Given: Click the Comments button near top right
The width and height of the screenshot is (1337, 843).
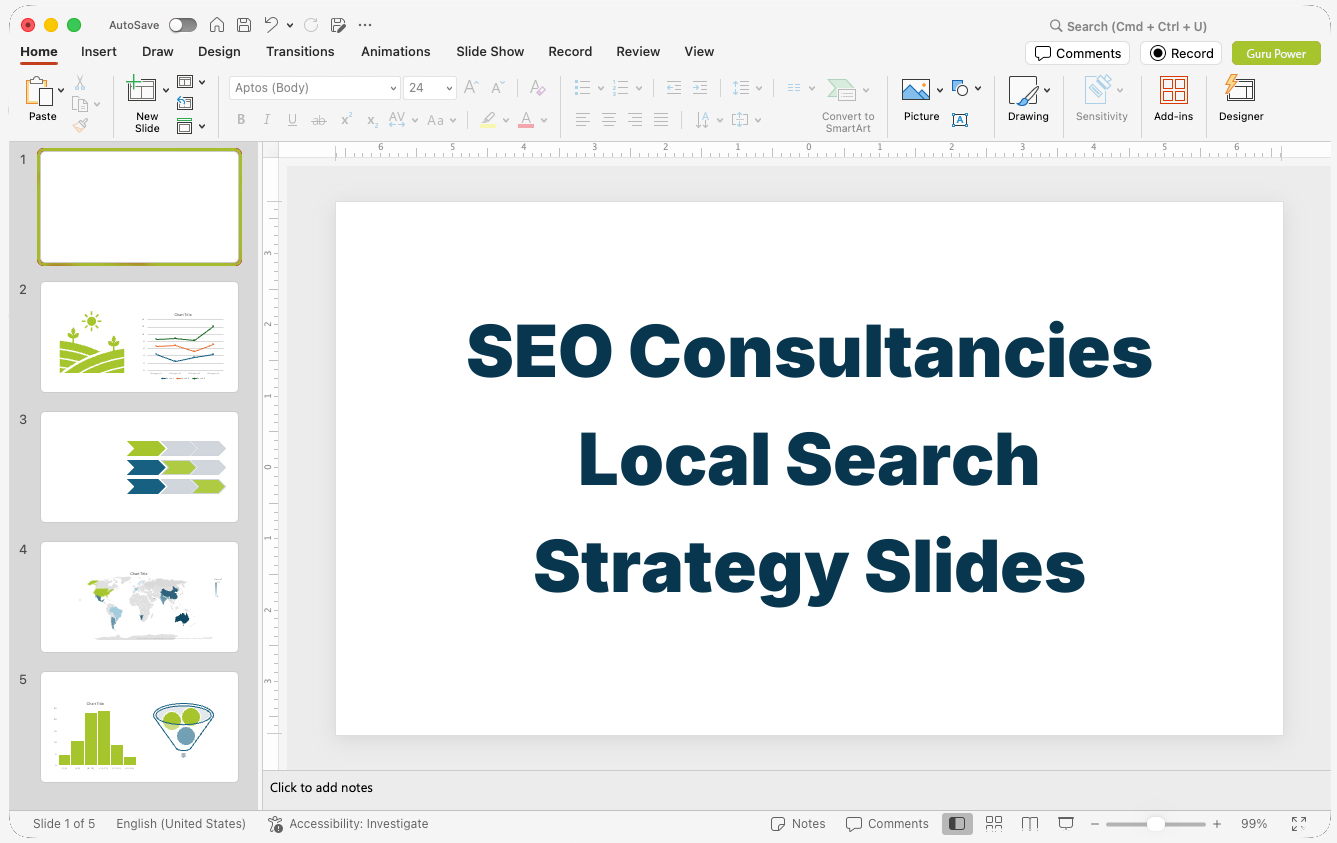Looking at the screenshot, I should 1077,53.
